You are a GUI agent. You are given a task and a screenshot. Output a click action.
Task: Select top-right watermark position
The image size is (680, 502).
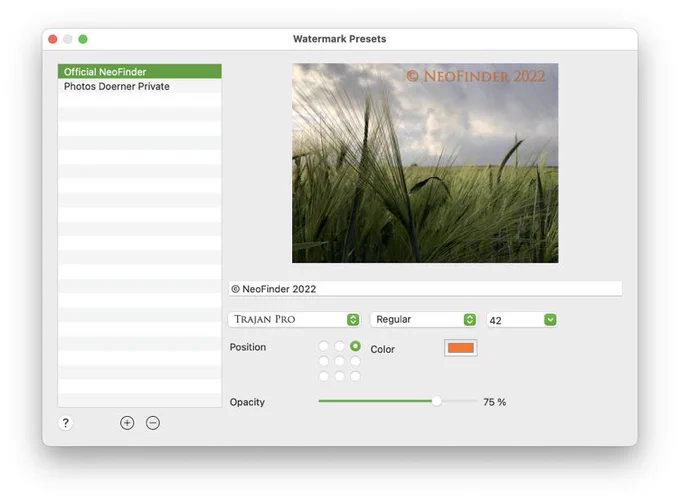[x=355, y=346]
